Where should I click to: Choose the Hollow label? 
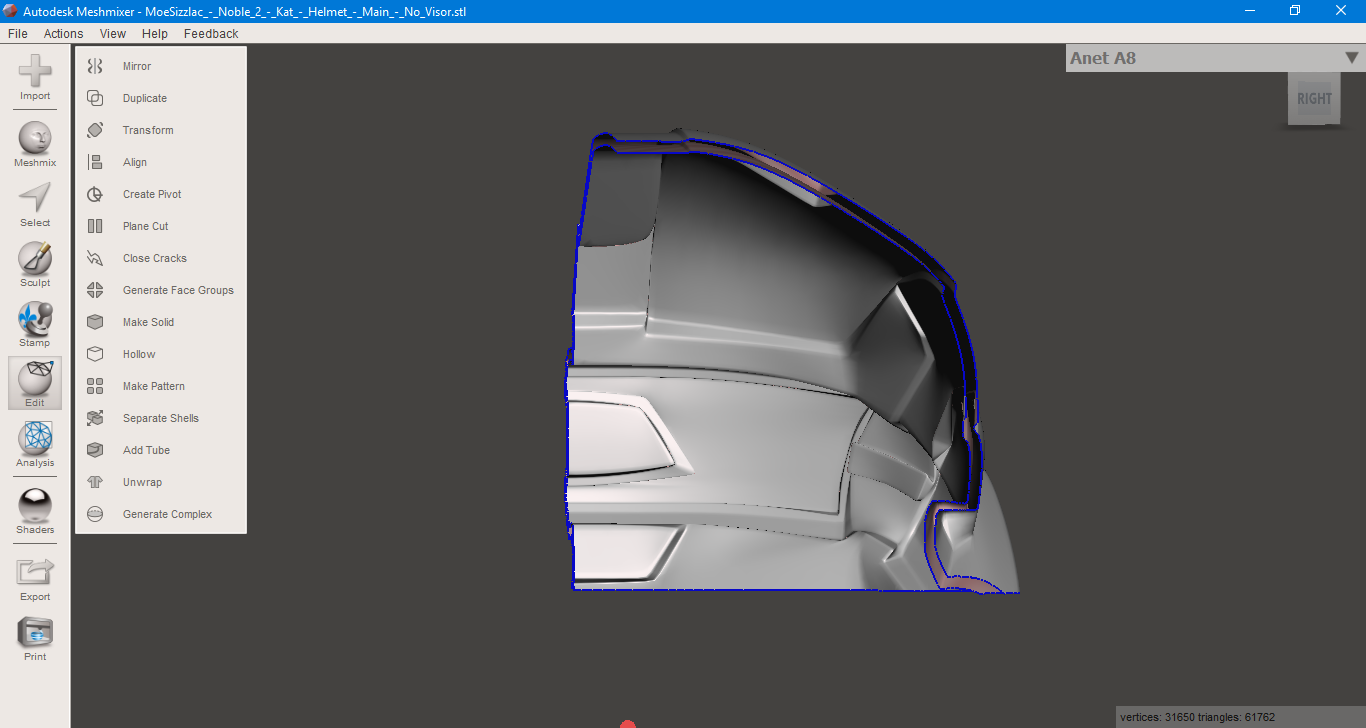139,354
